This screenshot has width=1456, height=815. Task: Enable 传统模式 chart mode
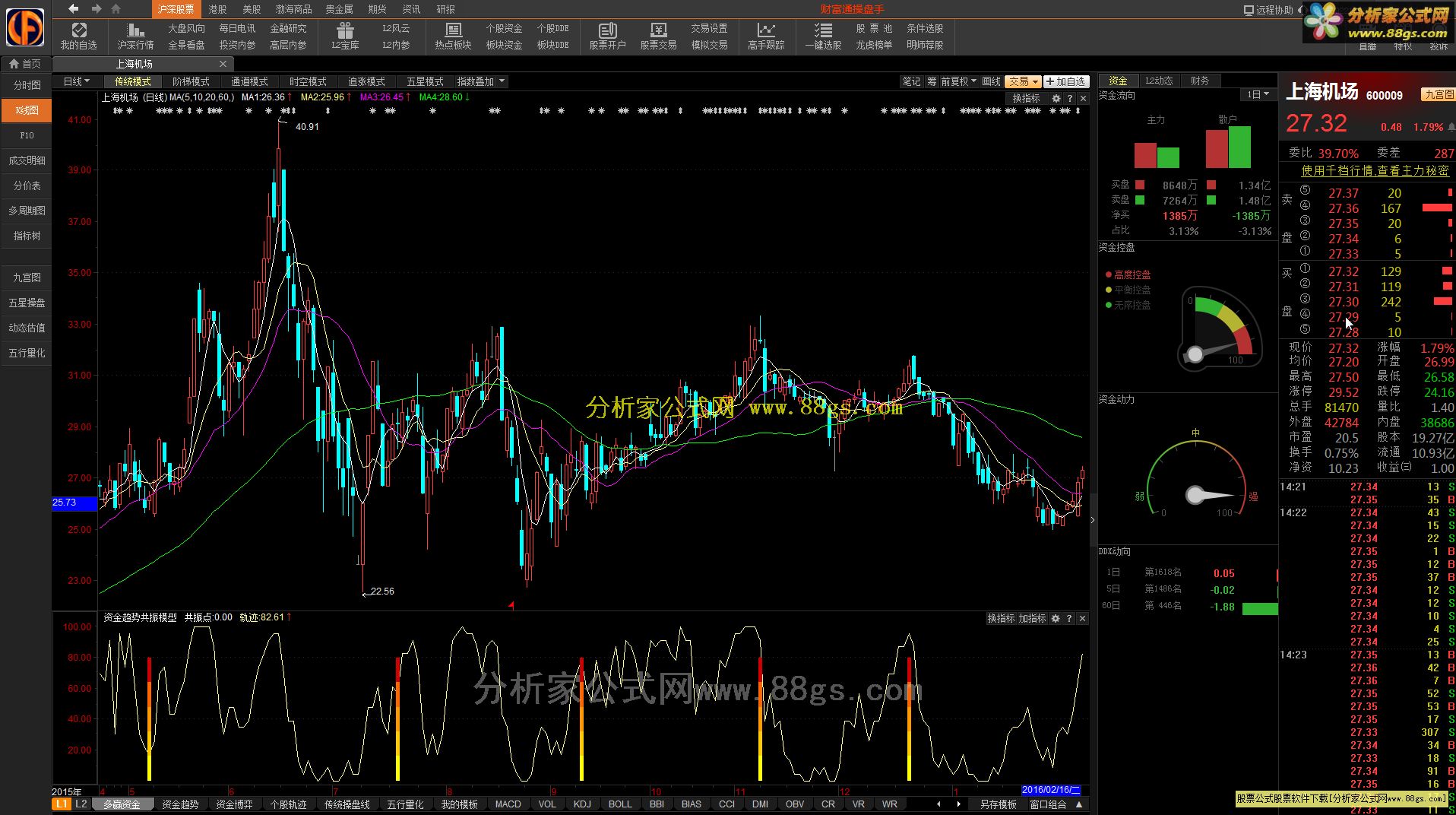133,81
